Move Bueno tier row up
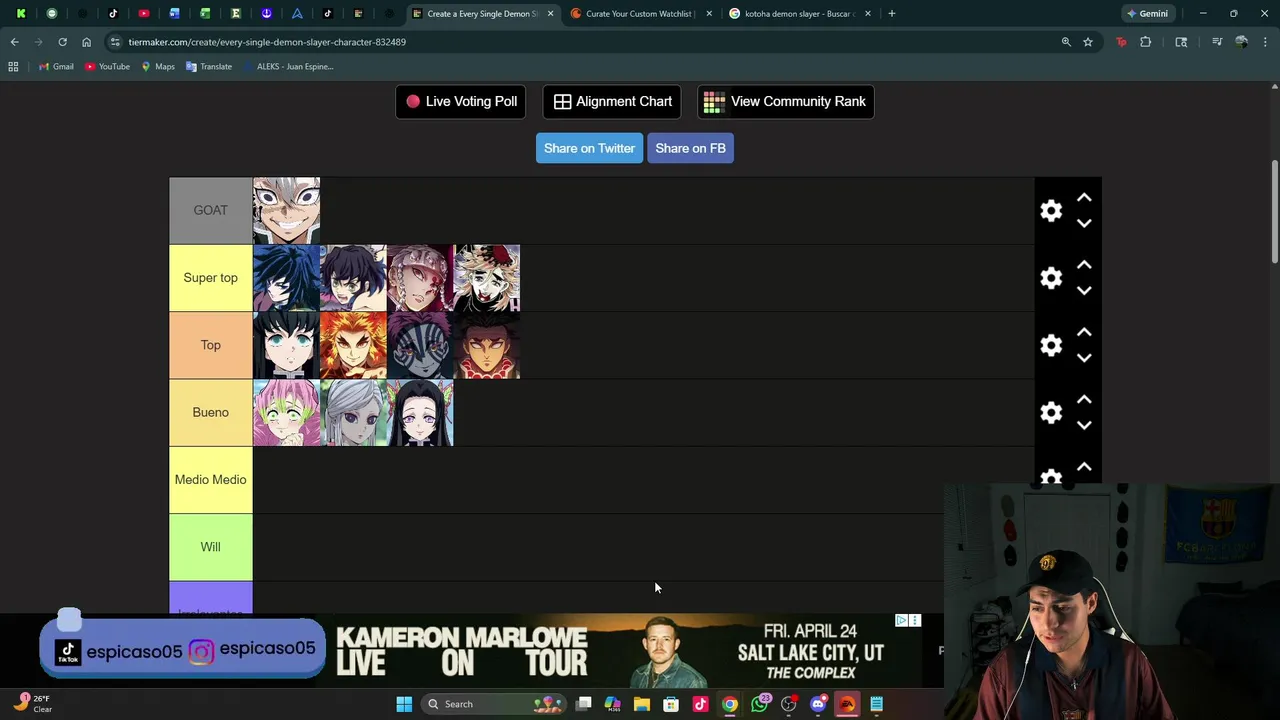Screen dimensions: 1280x720 [1084, 399]
